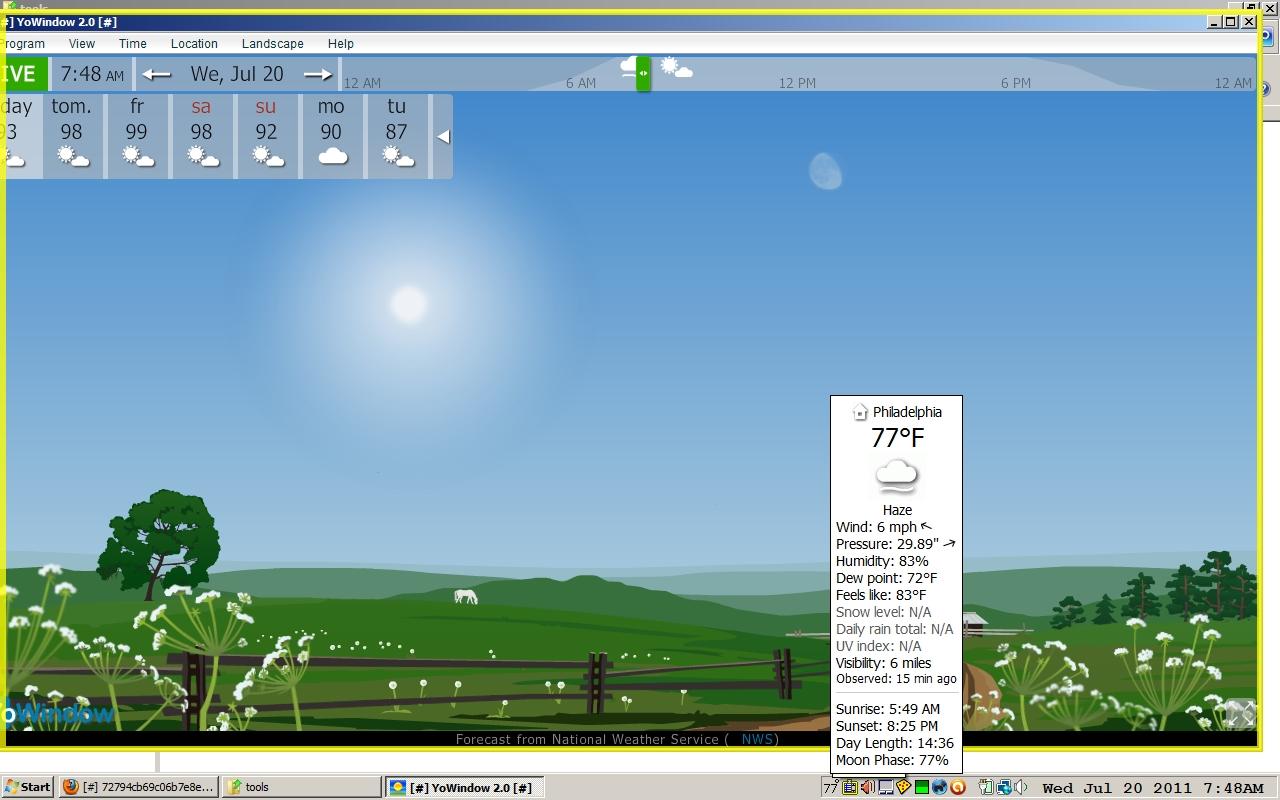The image size is (1280, 800).
Task: Open the Help menu
Action: (x=340, y=44)
